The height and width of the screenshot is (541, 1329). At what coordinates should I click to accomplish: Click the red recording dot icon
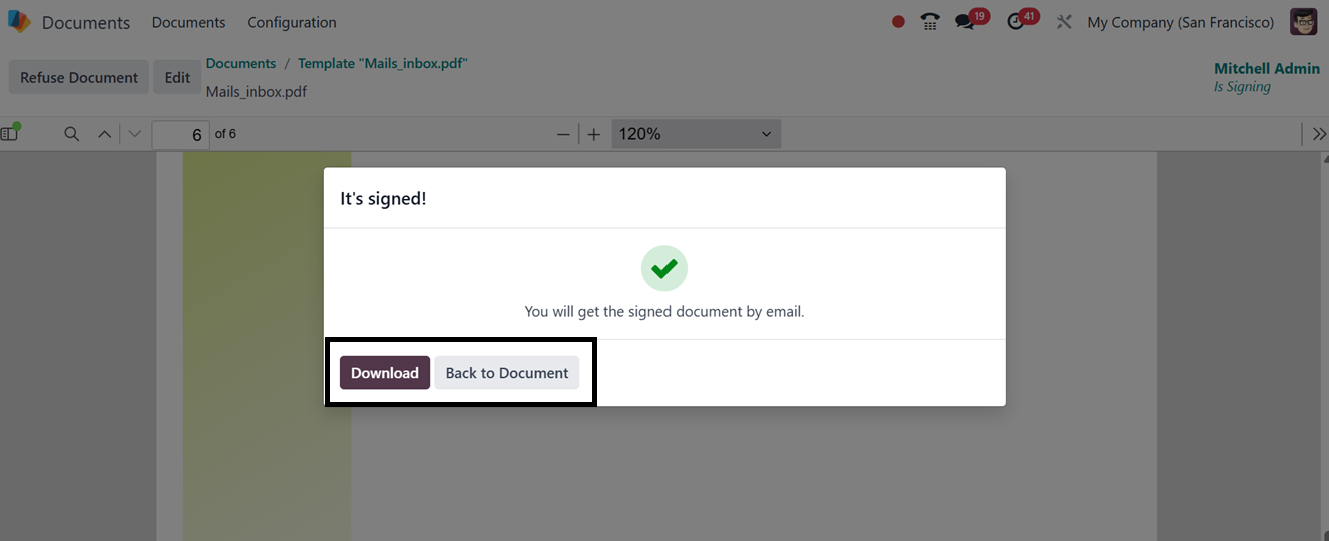[x=898, y=22]
